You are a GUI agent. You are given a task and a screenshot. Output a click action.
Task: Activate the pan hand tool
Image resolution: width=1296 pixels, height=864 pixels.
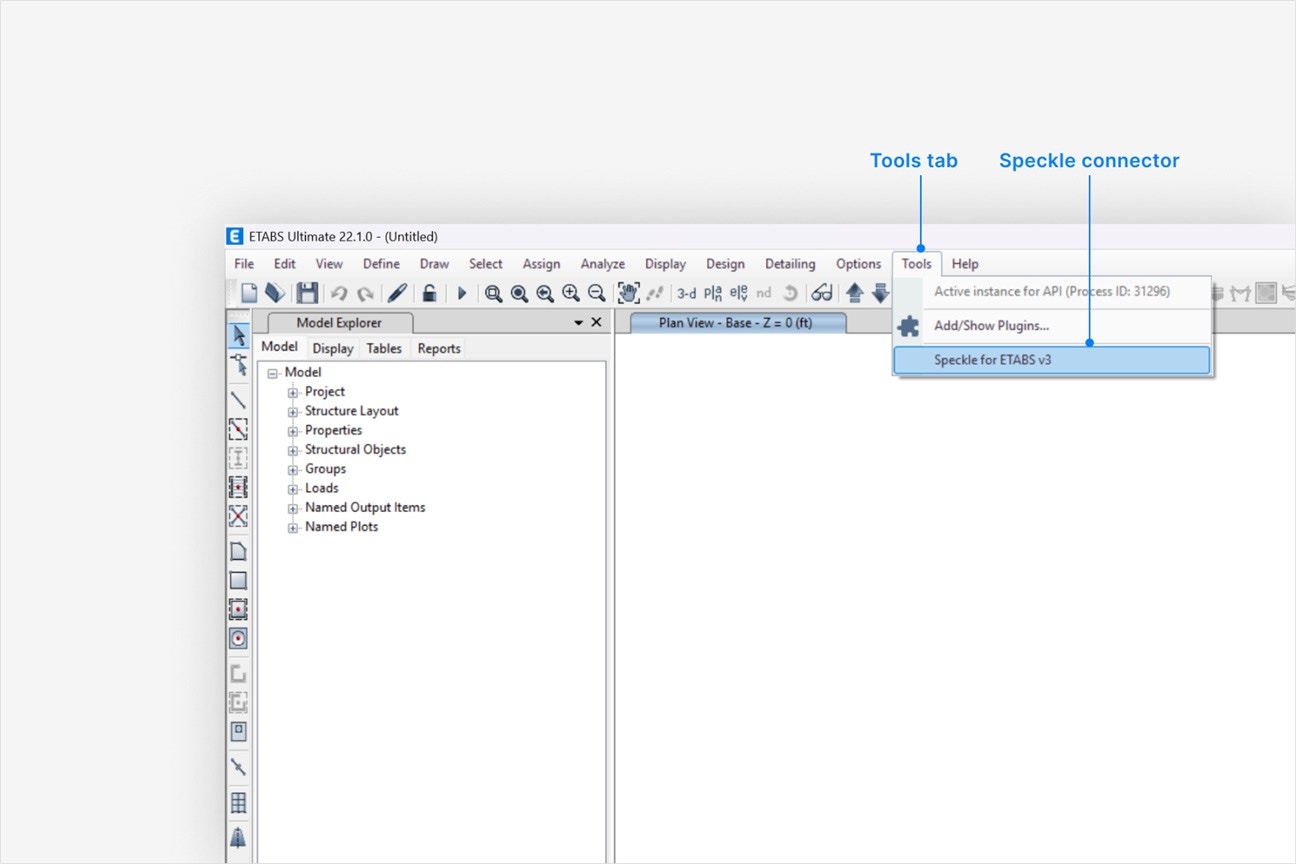628,293
